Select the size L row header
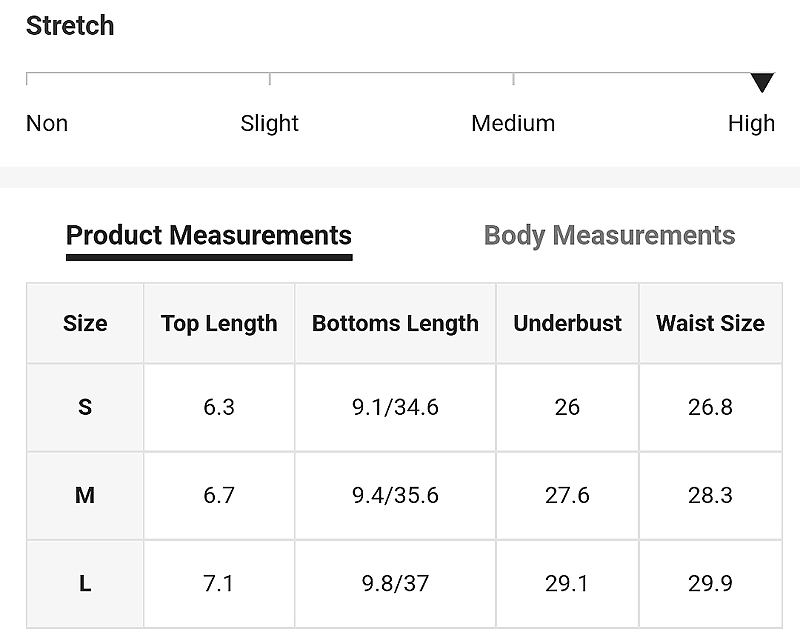800x632 pixels. pos(85,584)
